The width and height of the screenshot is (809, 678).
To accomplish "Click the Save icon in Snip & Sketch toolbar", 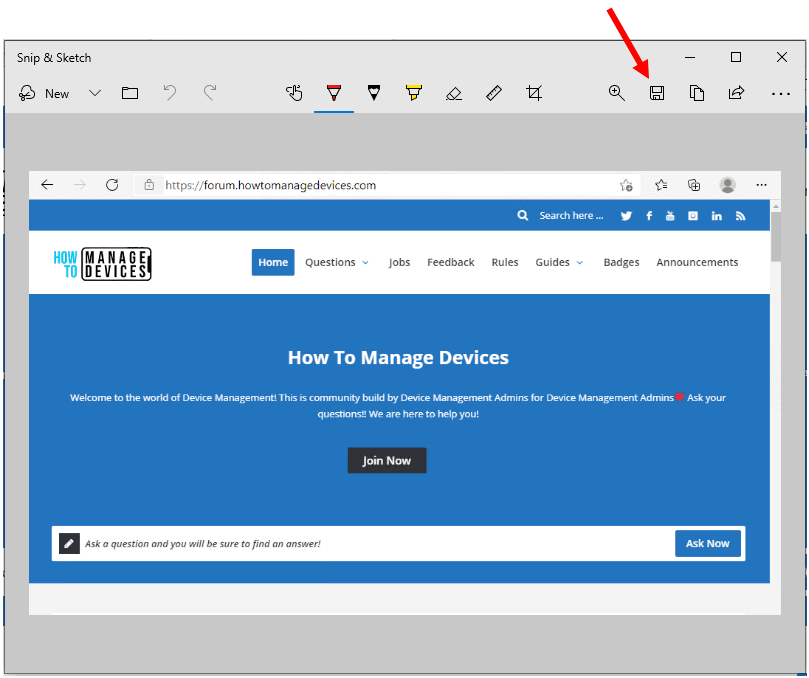I will point(657,93).
